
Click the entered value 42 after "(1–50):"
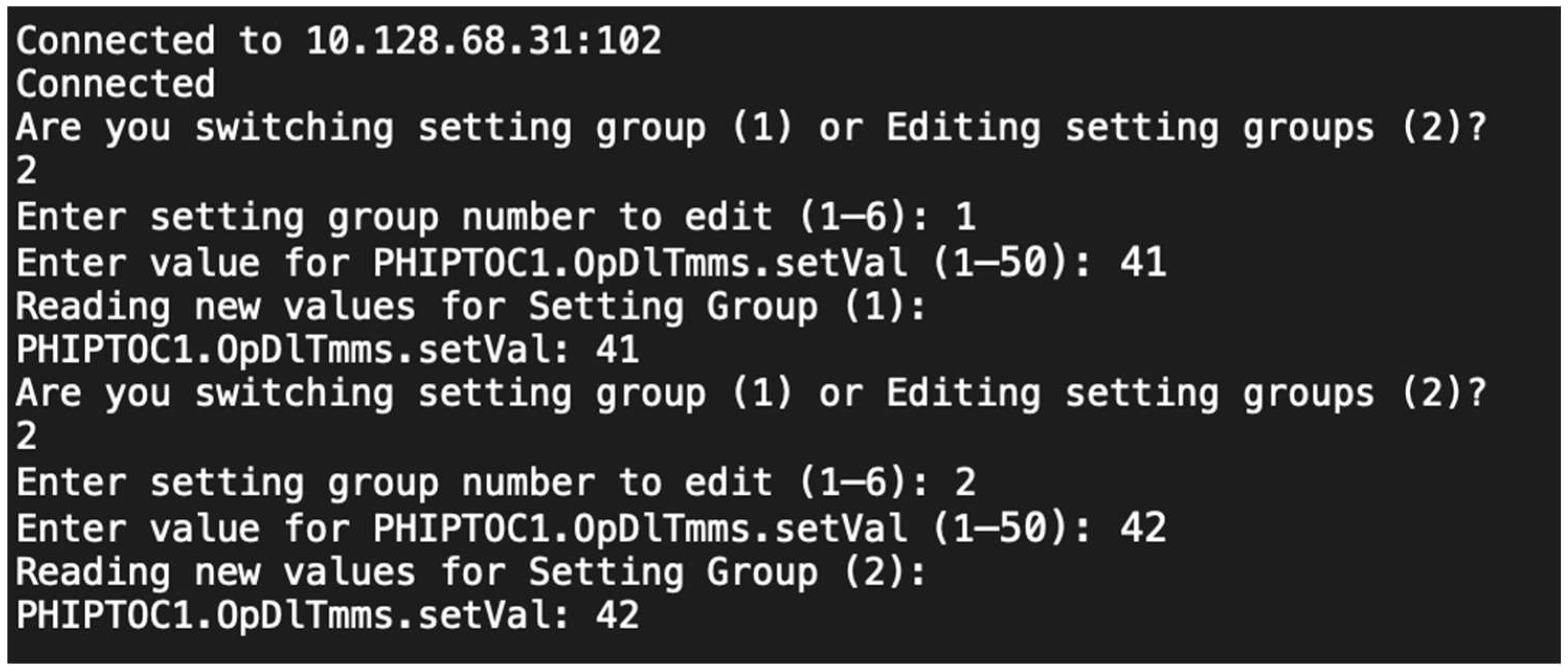[1143, 528]
